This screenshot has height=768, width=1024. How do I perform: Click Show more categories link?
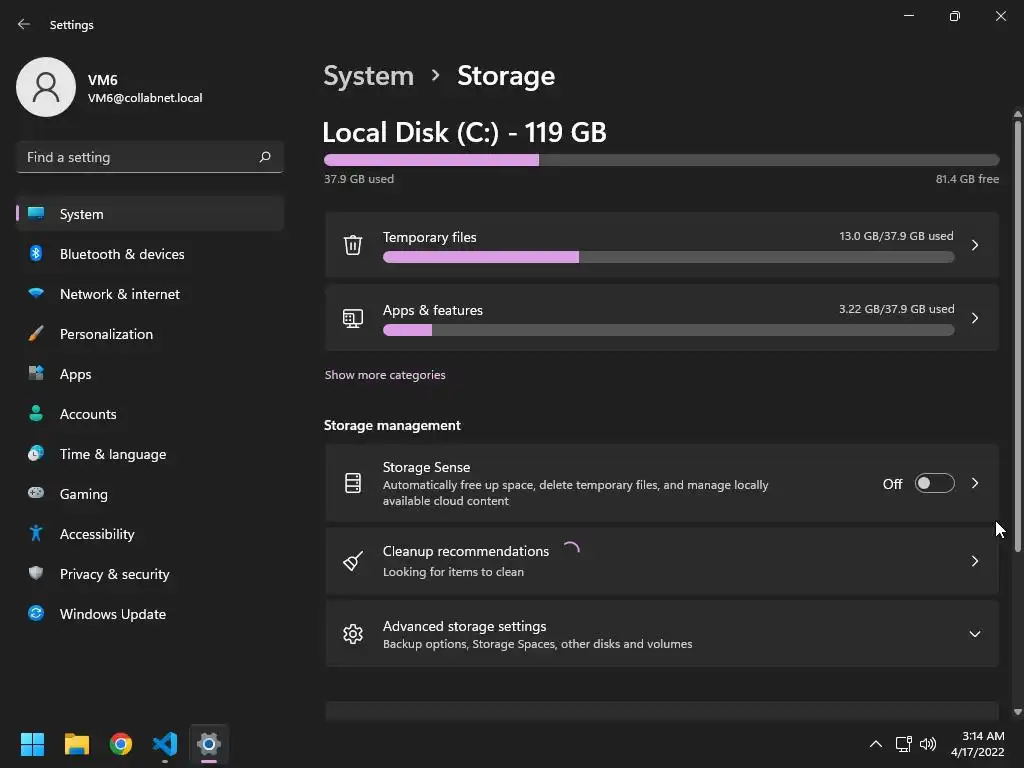click(x=385, y=375)
